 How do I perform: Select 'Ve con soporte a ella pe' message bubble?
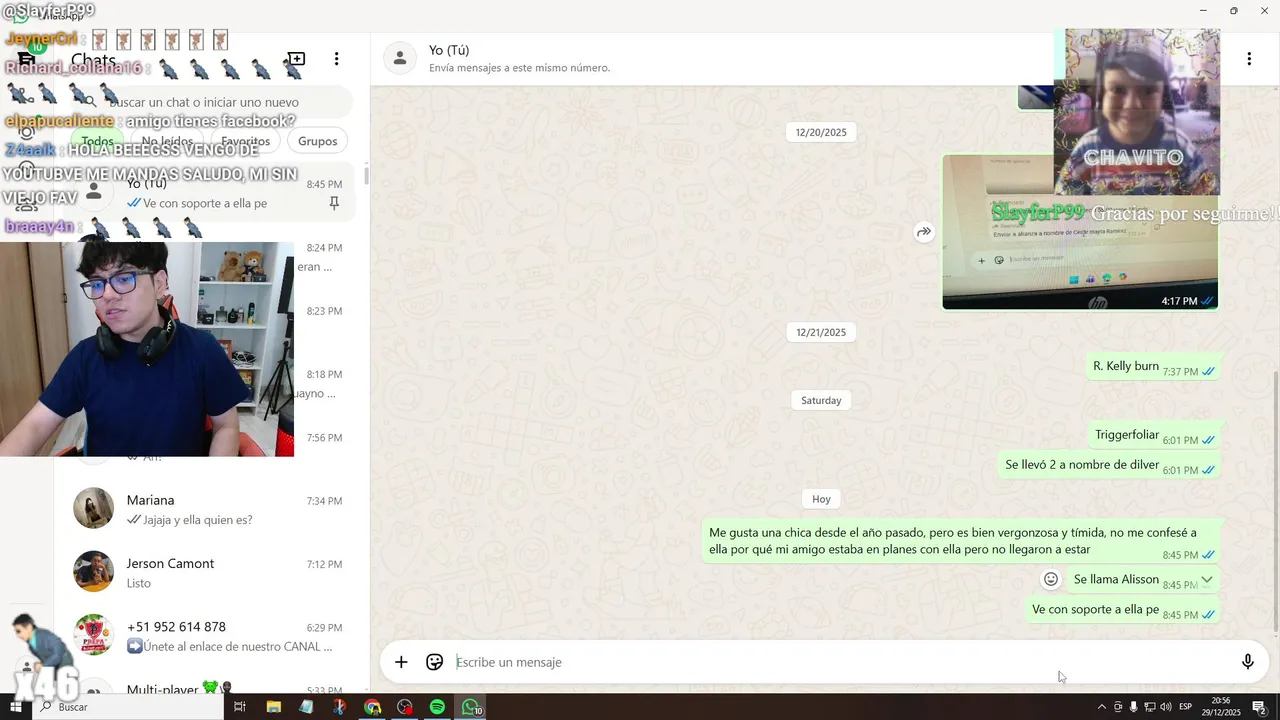pyautogui.click(x=1123, y=610)
